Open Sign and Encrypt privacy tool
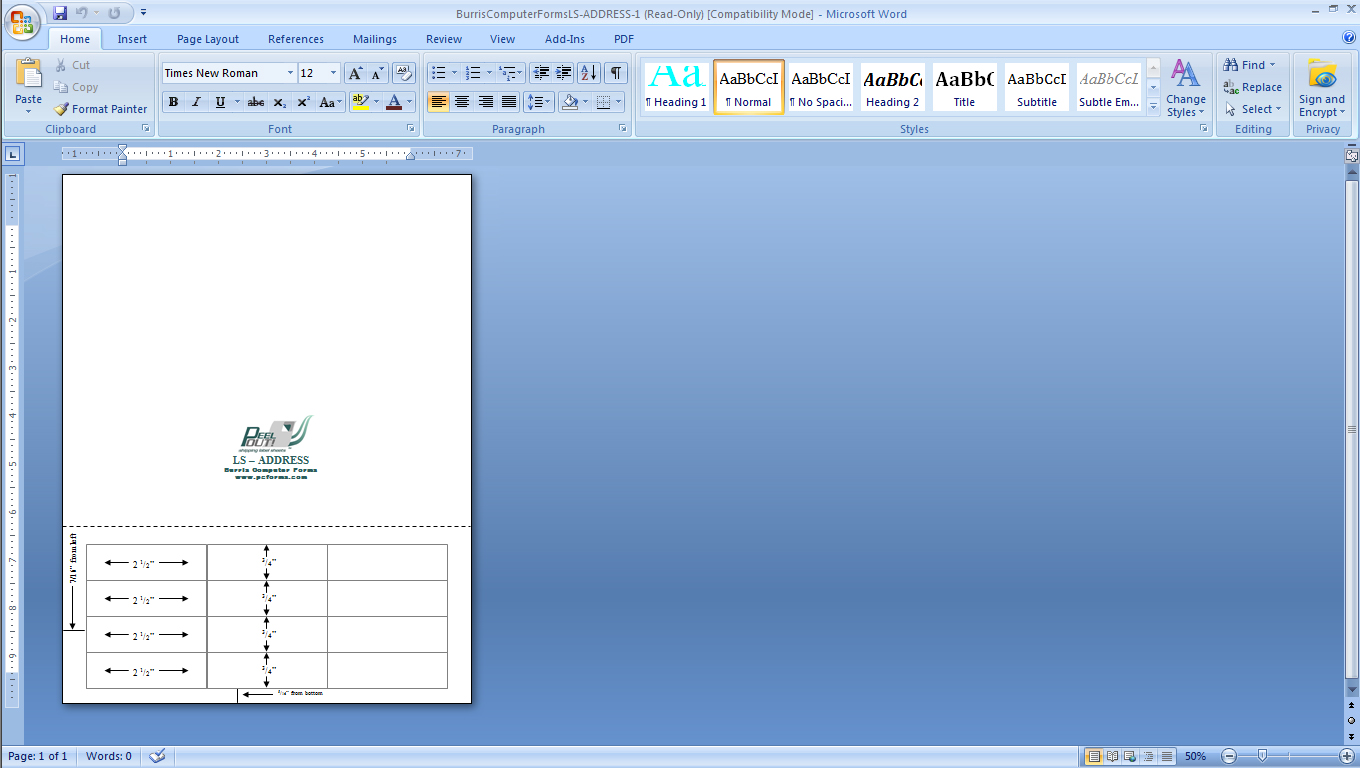 pos(1322,88)
